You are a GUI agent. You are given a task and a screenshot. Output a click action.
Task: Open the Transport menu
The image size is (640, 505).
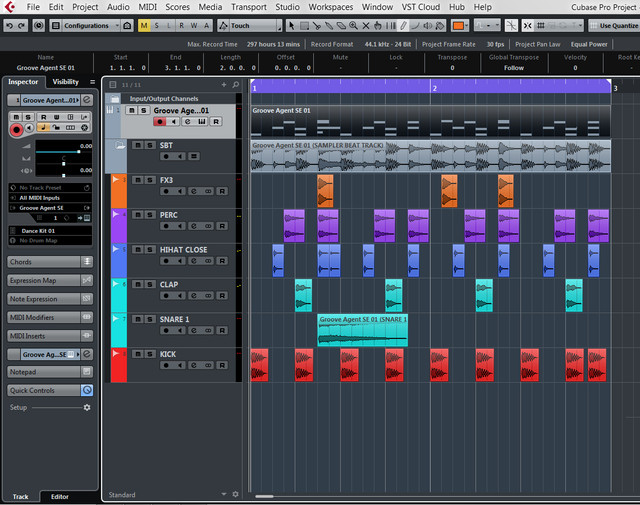[x=249, y=7]
